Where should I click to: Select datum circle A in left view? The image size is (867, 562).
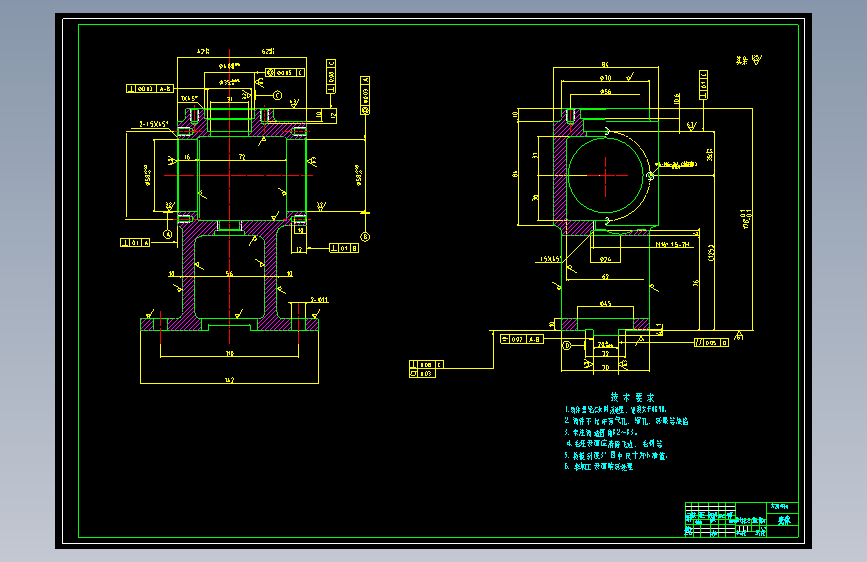tap(168, 234)
